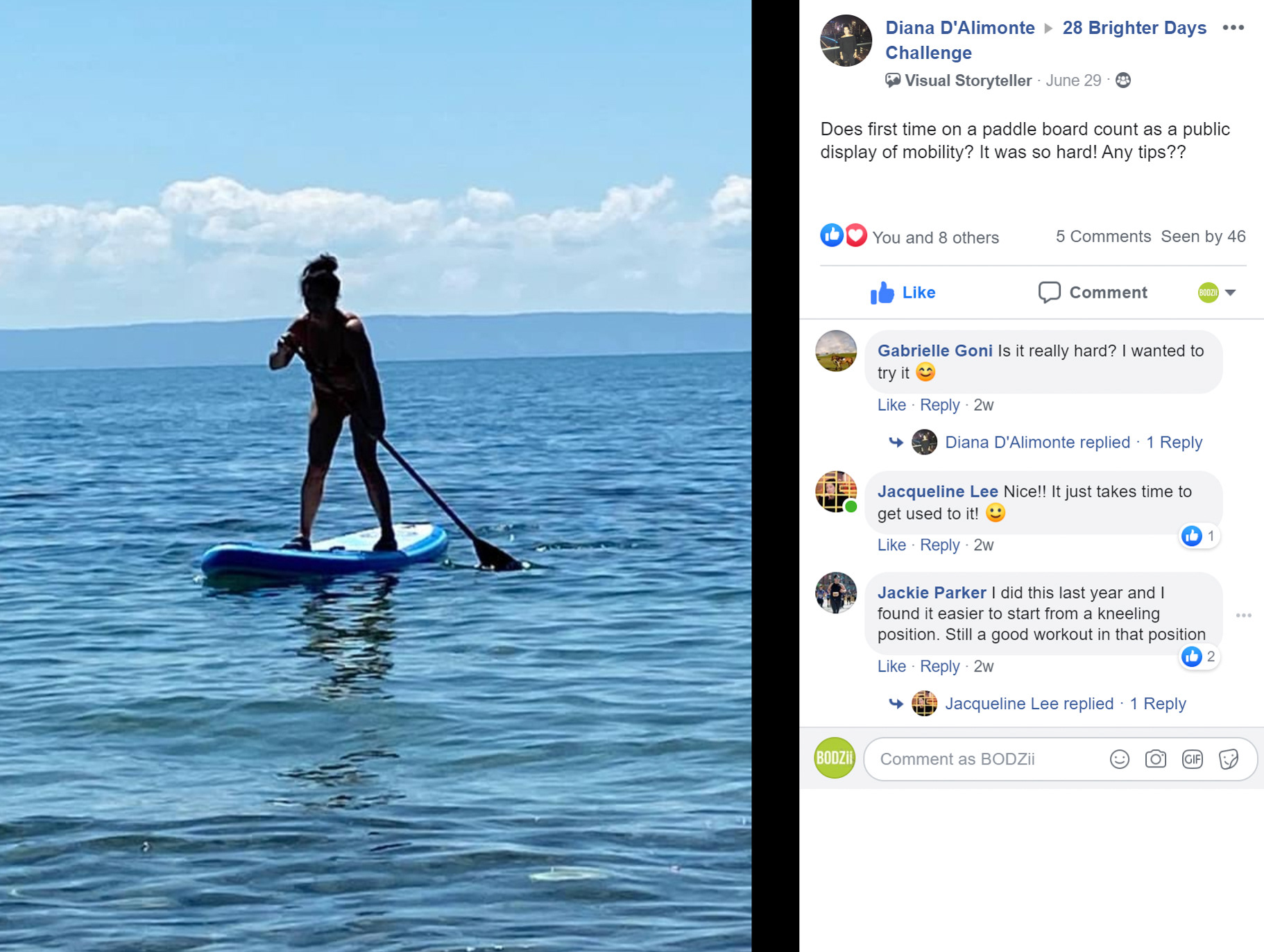Like Jacqueline Lee's comment
Screen dimensions: 1264x952
tap(891, 545)
